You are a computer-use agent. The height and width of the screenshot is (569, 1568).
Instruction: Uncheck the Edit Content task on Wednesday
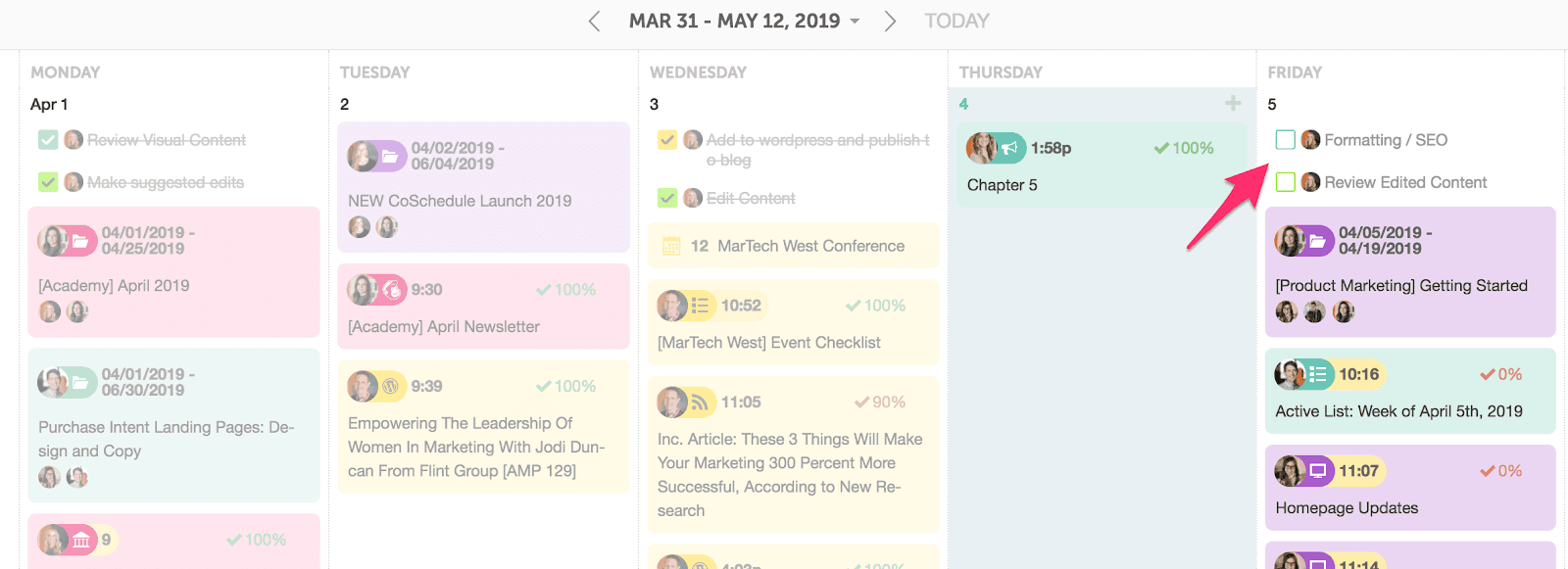(x=667, y=198)
